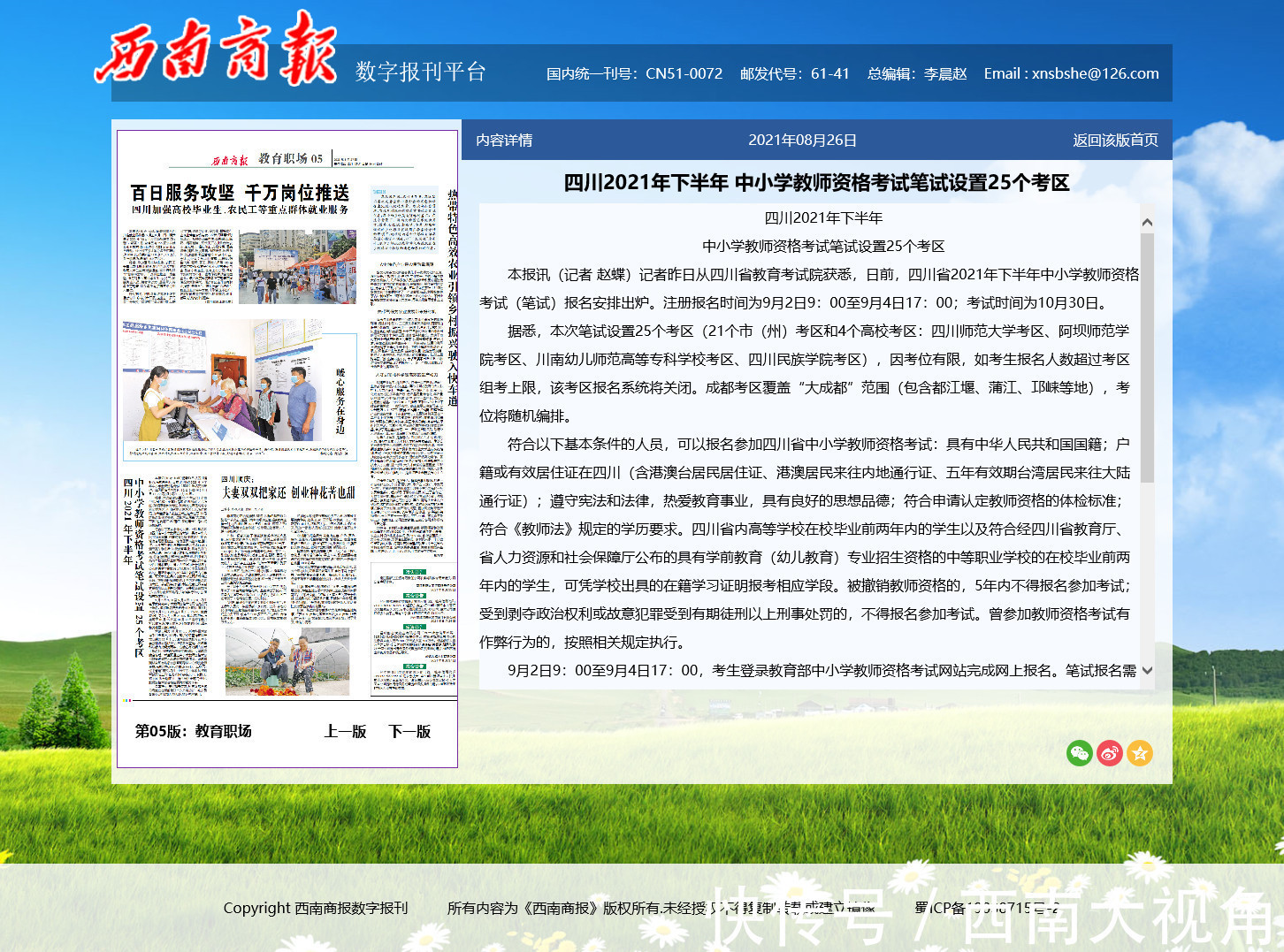Open 返回该版首页 link

point(1115,140)
